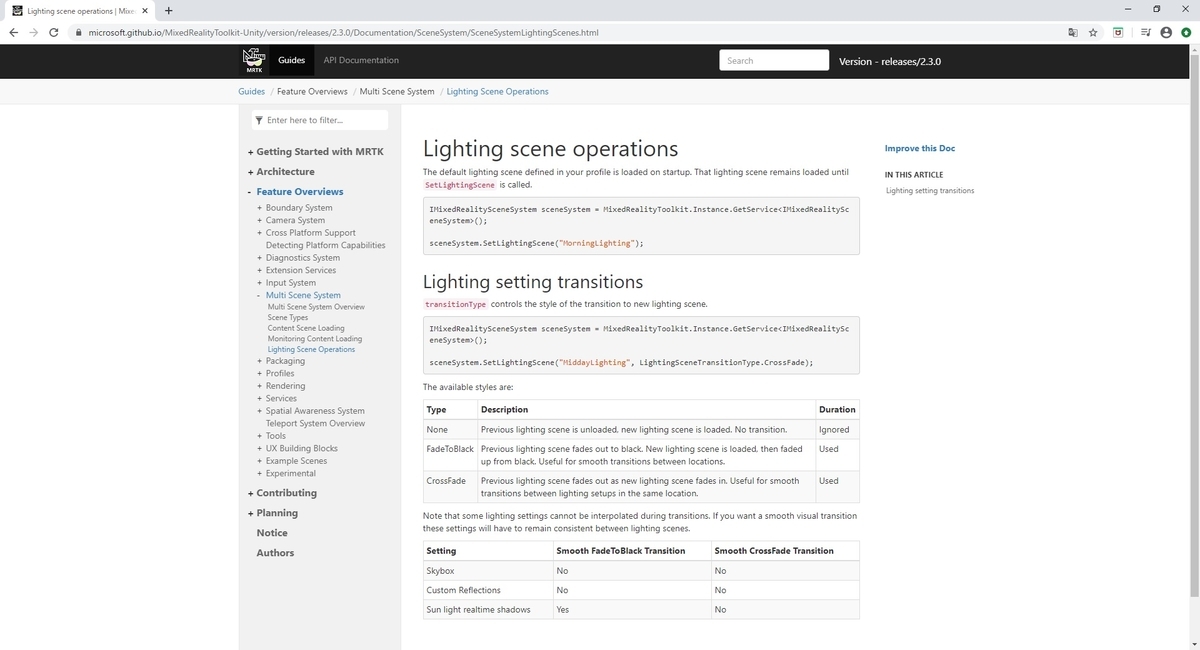Expand the Spatial Awareness System node
Screen dimensions: 1200x650
260,411
